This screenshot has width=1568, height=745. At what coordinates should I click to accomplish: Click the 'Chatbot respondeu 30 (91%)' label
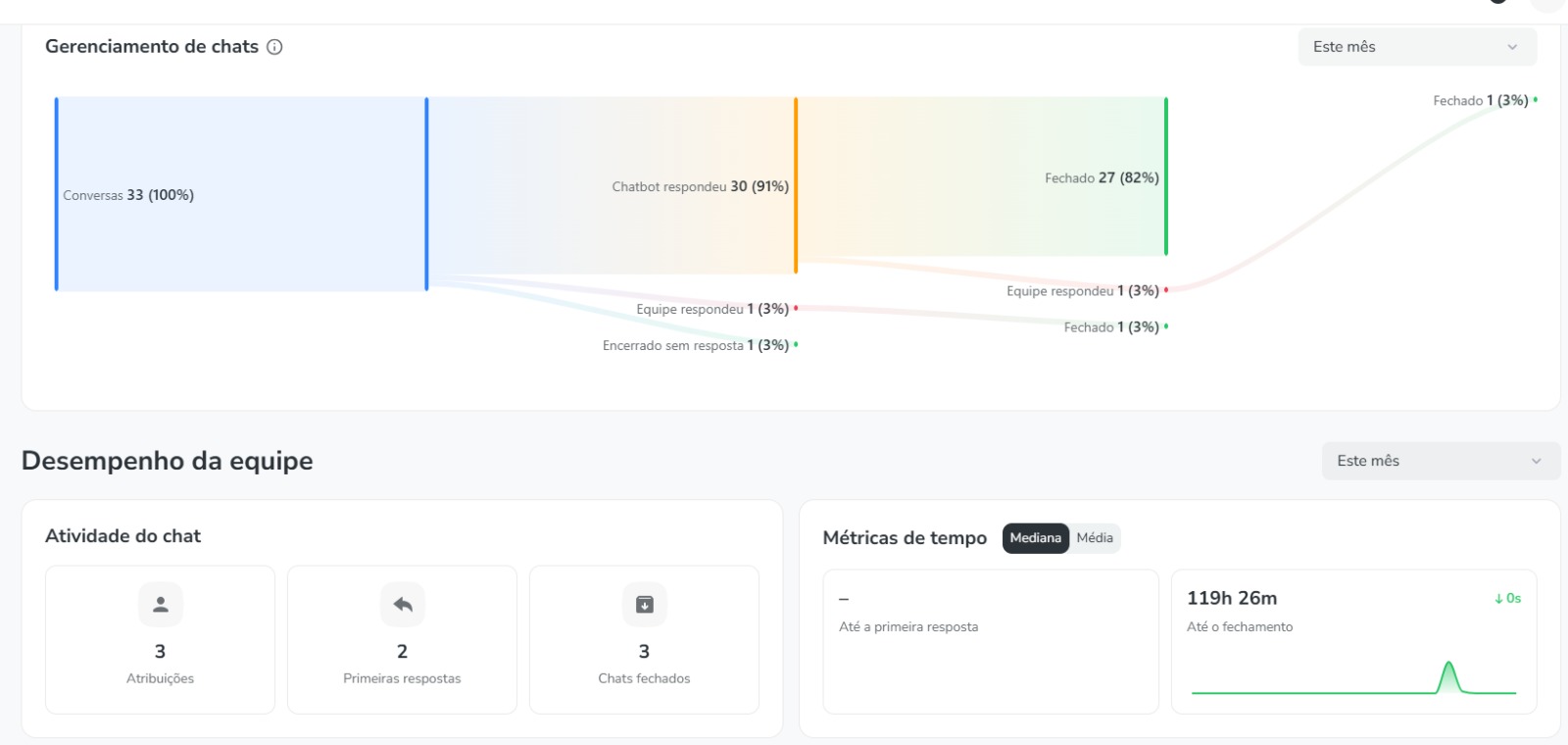[701, 186]
